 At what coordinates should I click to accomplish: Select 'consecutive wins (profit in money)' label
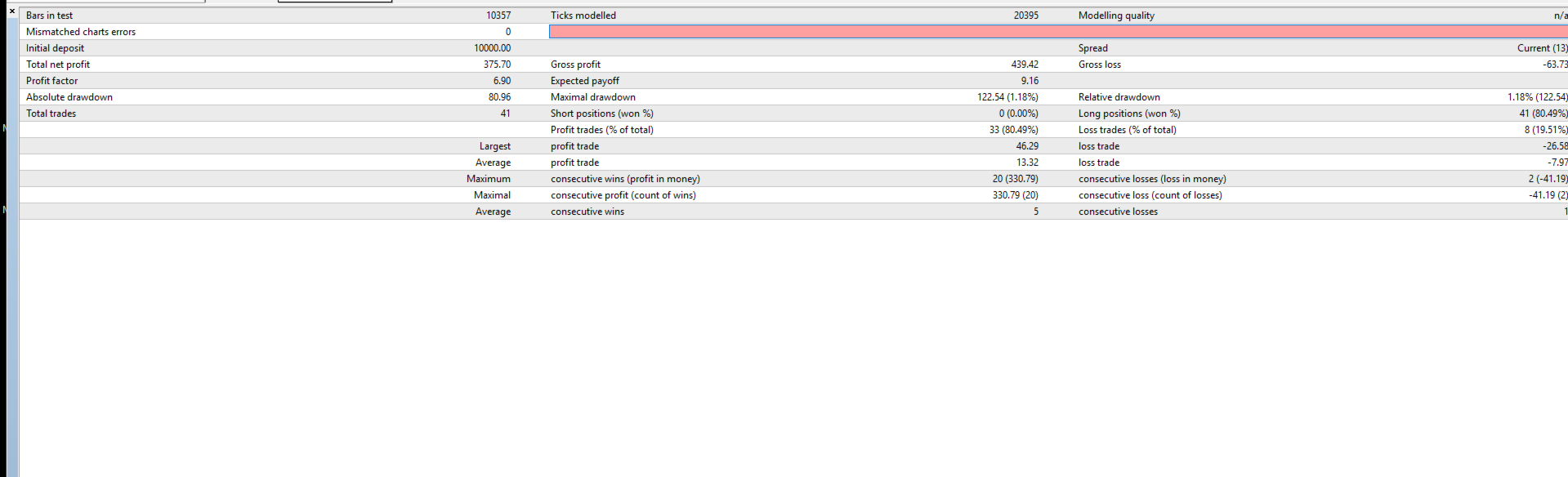click(x=625, y=179)
